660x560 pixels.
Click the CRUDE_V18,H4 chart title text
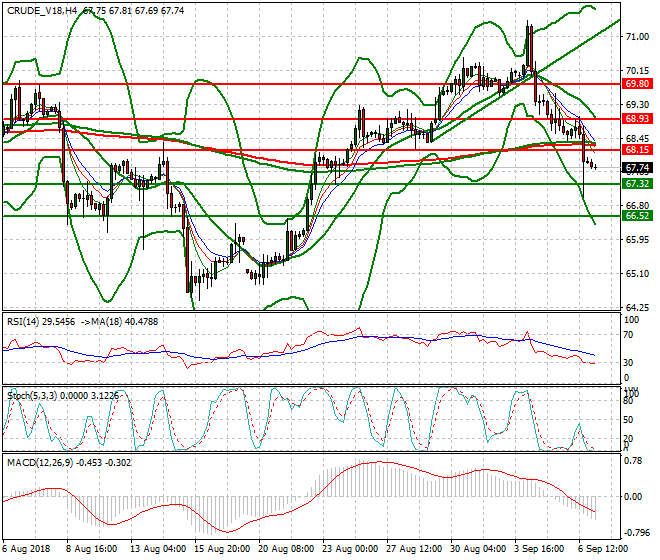(x=42, y=11)
